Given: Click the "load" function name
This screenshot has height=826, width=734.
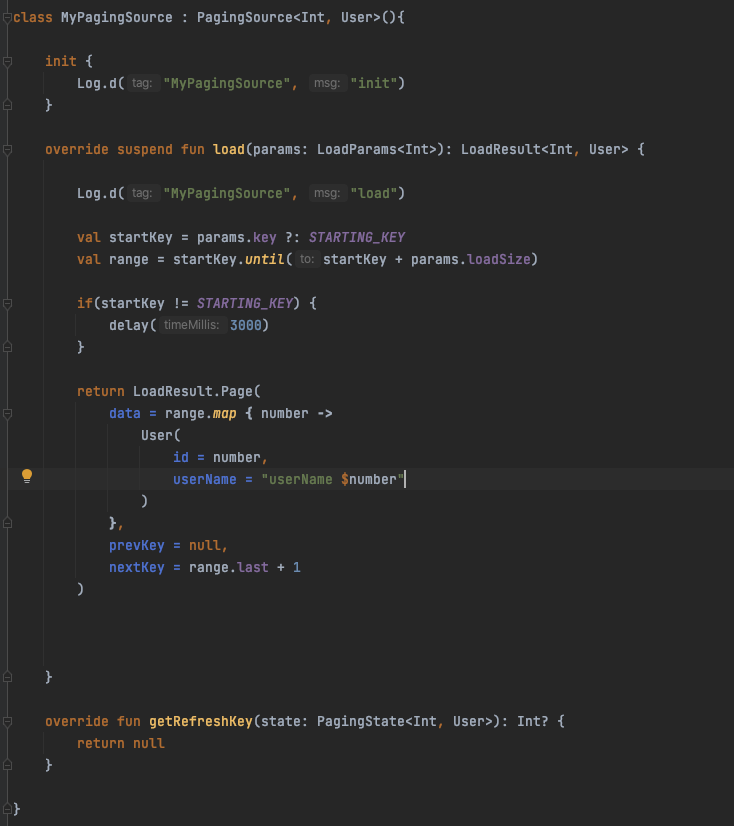Looking at the screenshot, I should (x=229, y=150).
